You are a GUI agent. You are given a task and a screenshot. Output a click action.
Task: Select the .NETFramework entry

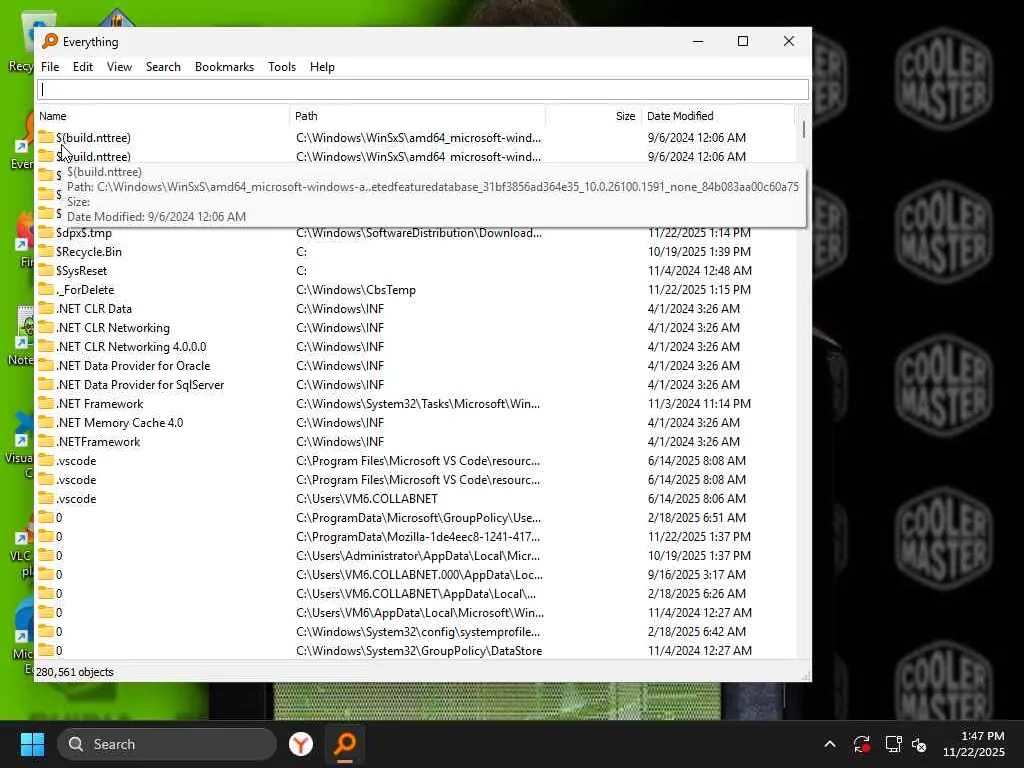coord(98,441)
